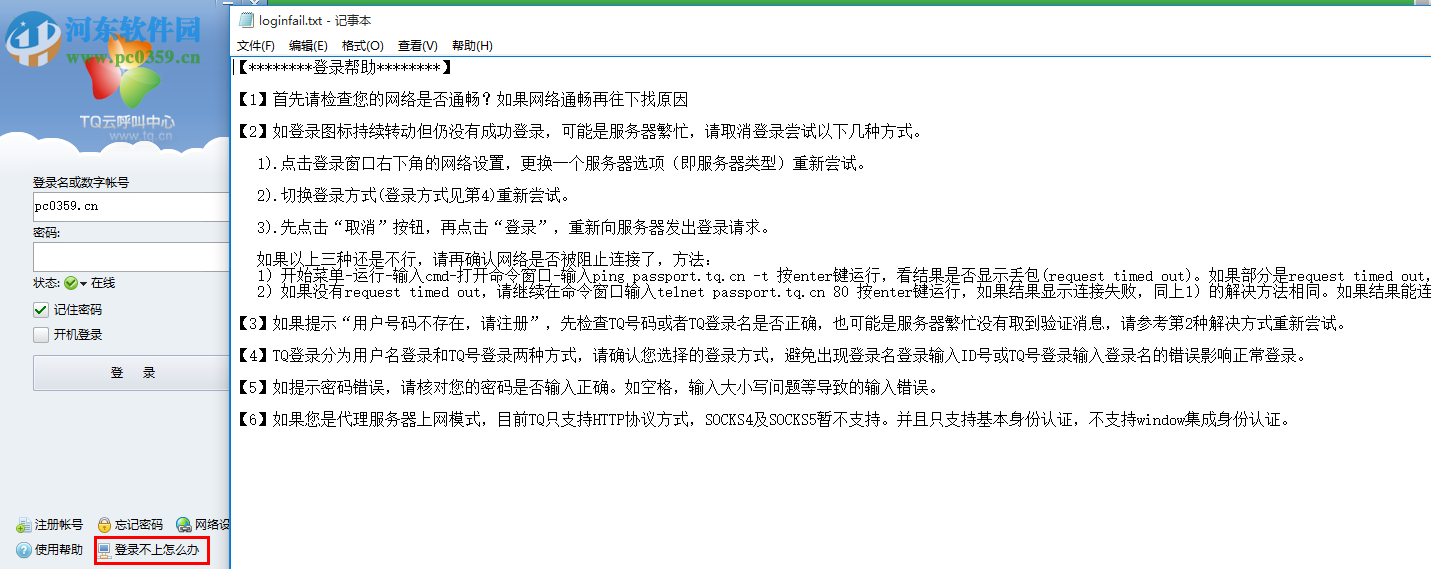Image resolution: width=1431 pixels, height=569 pixels.
Task: Click the 登录名或数字帐号 label
Action: (x=81, y=183)
